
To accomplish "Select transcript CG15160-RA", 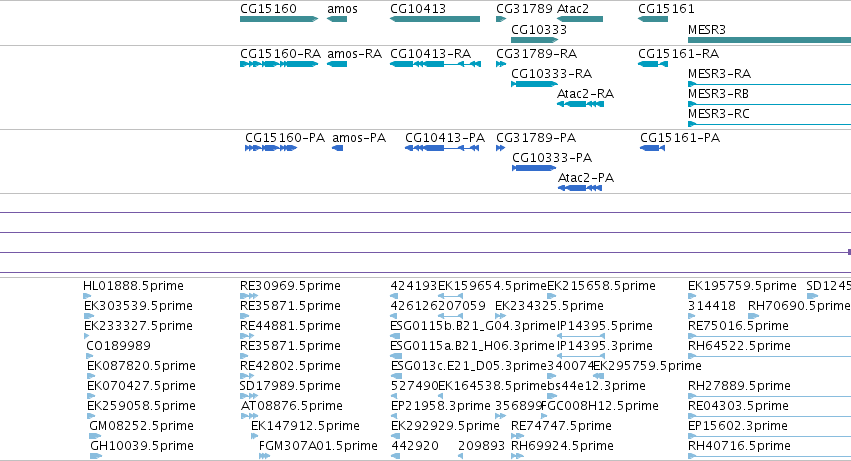I will pos(281,54).
